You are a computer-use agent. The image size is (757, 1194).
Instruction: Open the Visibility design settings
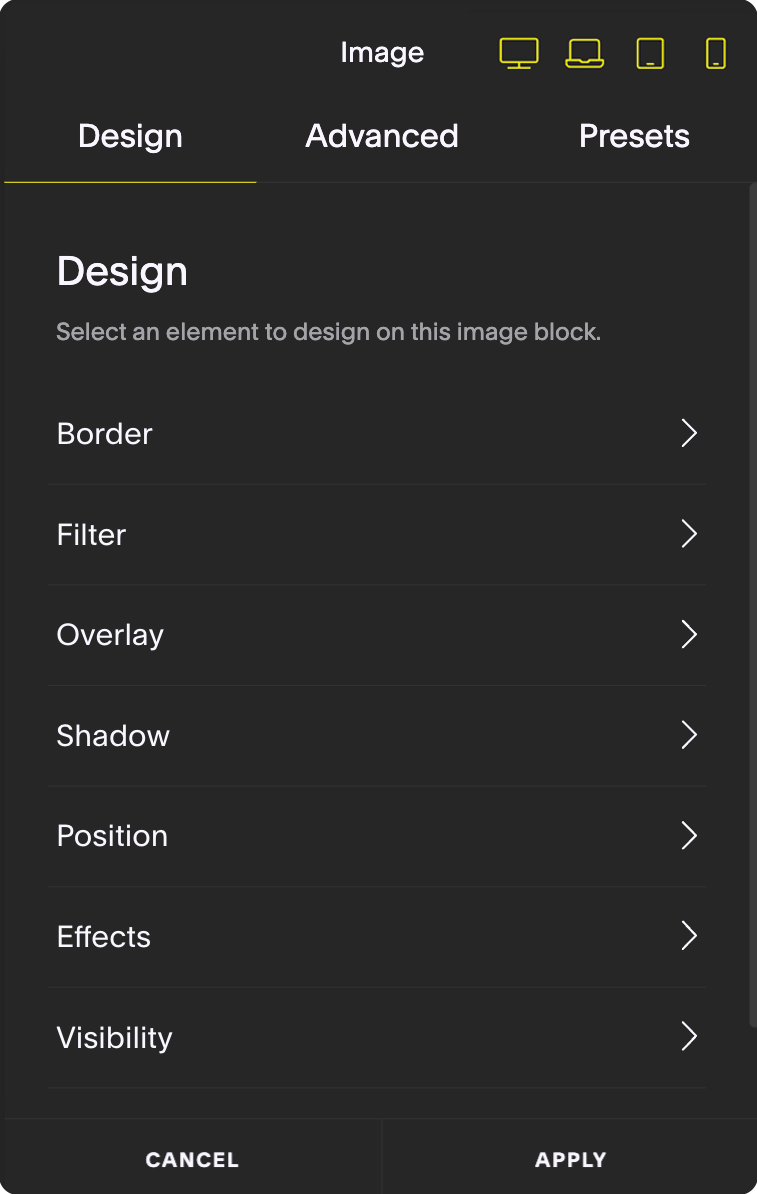point(114,1037)
